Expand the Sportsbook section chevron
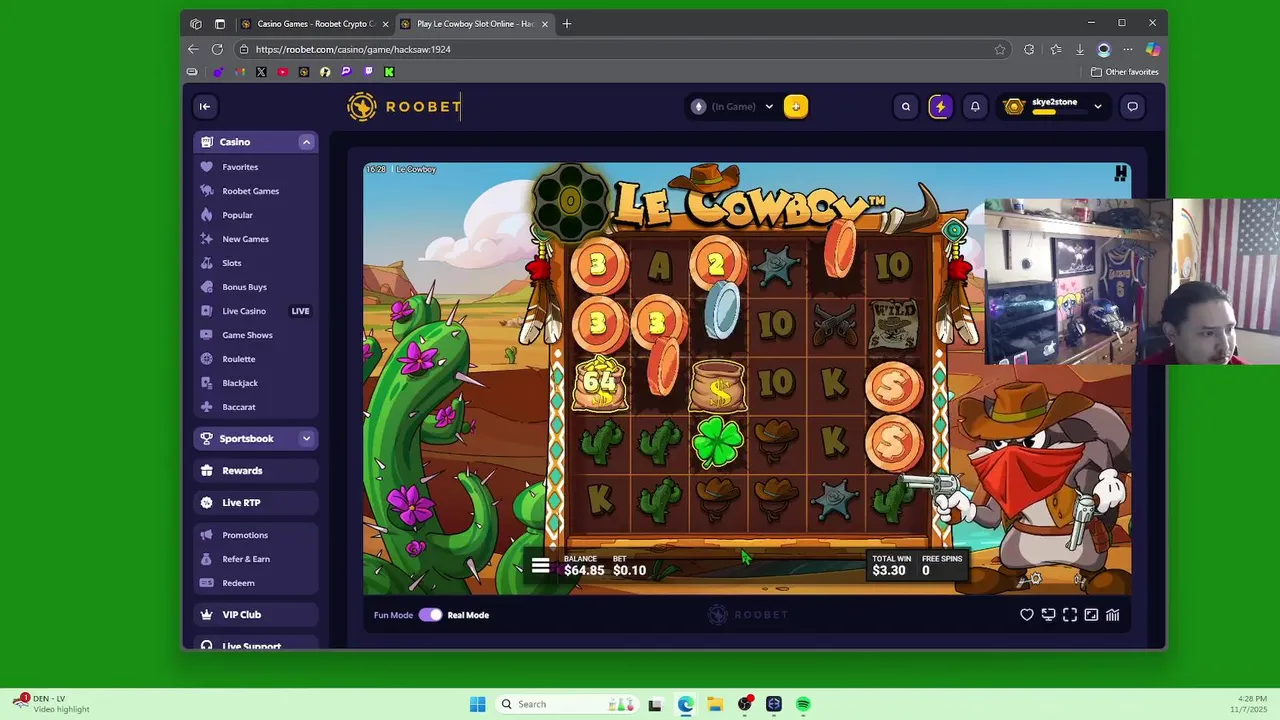The image size is (1280, 720). [x=306, y=438]
